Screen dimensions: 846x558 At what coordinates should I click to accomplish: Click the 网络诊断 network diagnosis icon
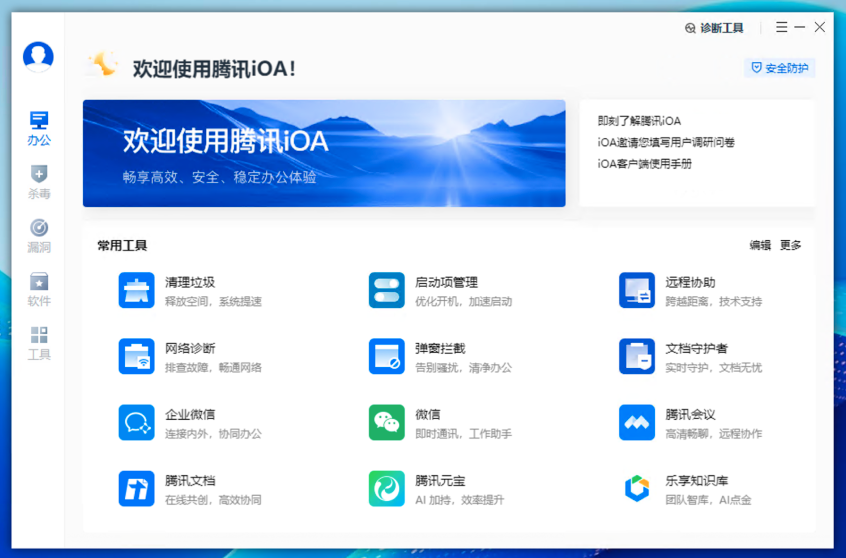click(x=137, y=357)
